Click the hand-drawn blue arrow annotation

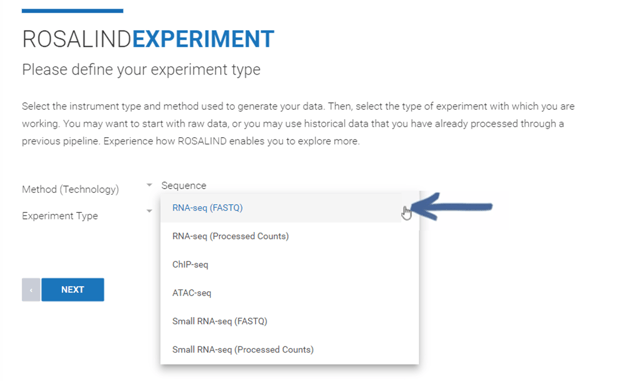coord(452,206)
